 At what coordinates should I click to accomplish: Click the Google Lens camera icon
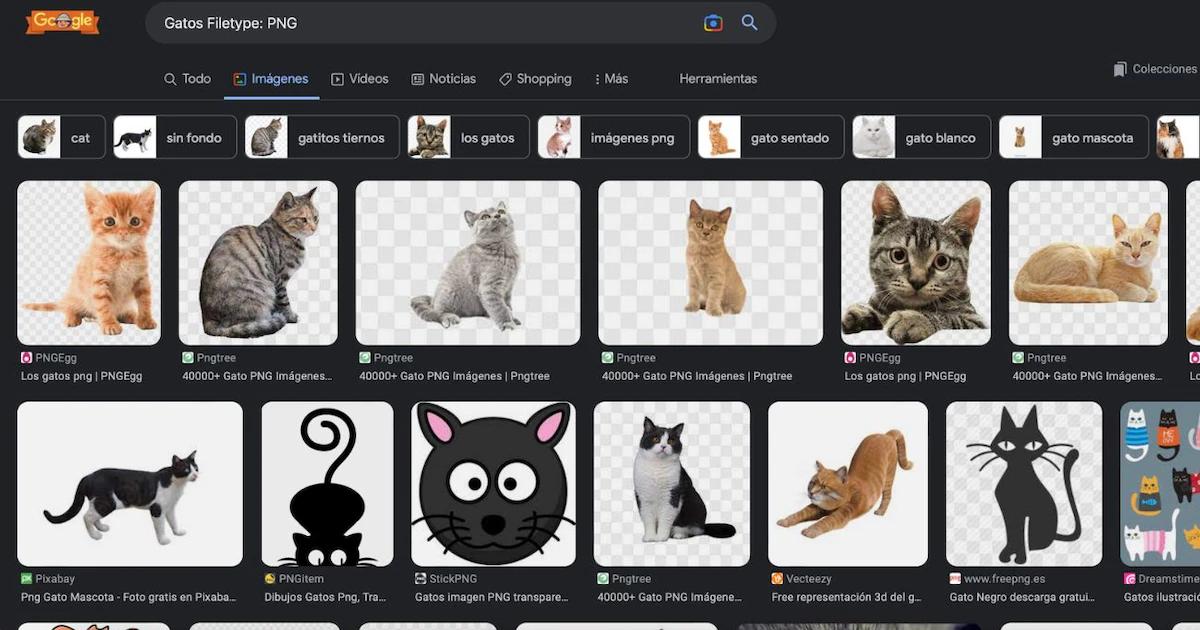coord(712,23)
